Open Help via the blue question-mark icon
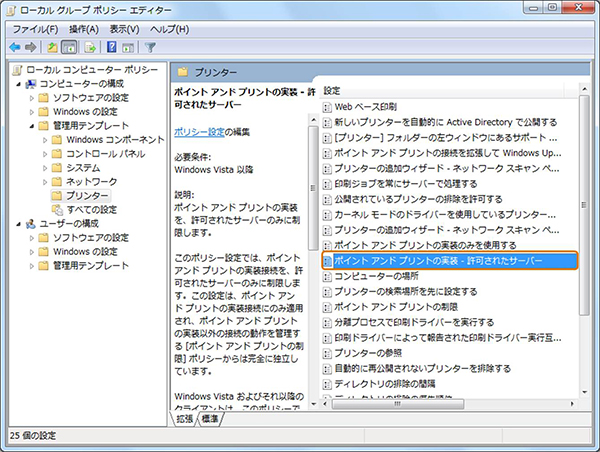600x452 pixels. pos(113,46)
